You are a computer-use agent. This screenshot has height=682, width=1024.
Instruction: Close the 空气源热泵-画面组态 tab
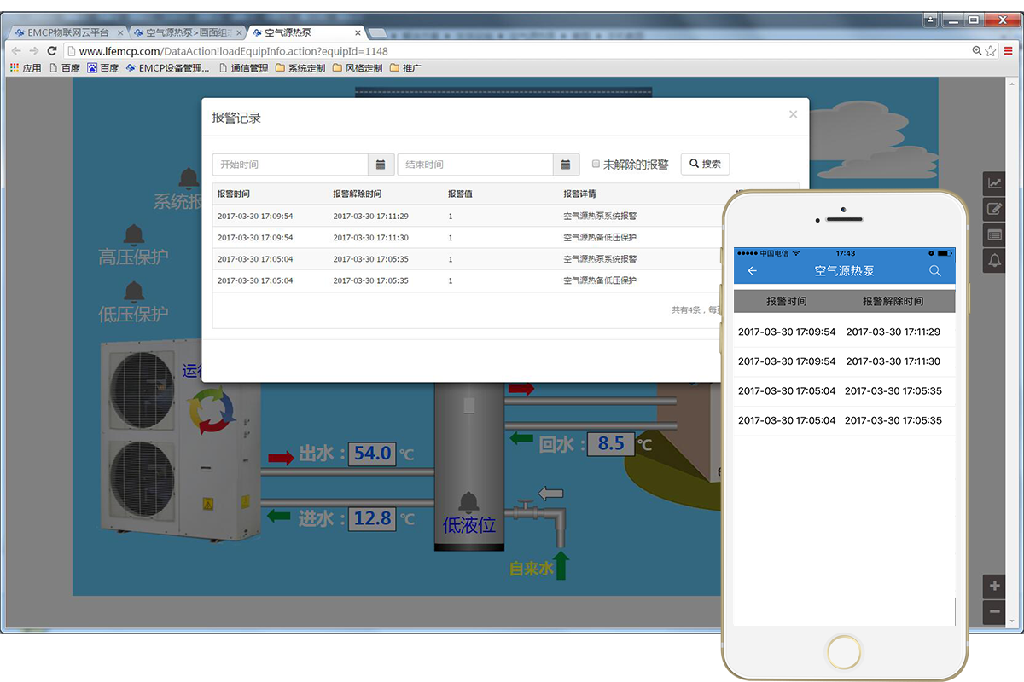pos(239,33)
